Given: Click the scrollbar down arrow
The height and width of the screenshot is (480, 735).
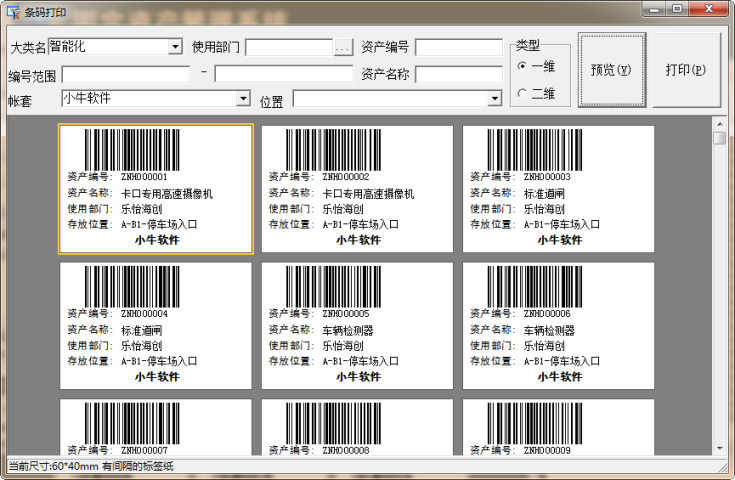Looking at the screenshot, I should [x=719, y=449].
